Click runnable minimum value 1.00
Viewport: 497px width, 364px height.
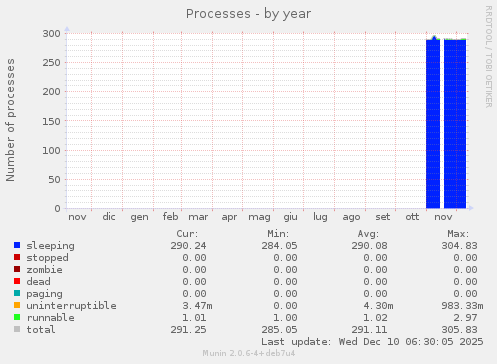(285, 318)
